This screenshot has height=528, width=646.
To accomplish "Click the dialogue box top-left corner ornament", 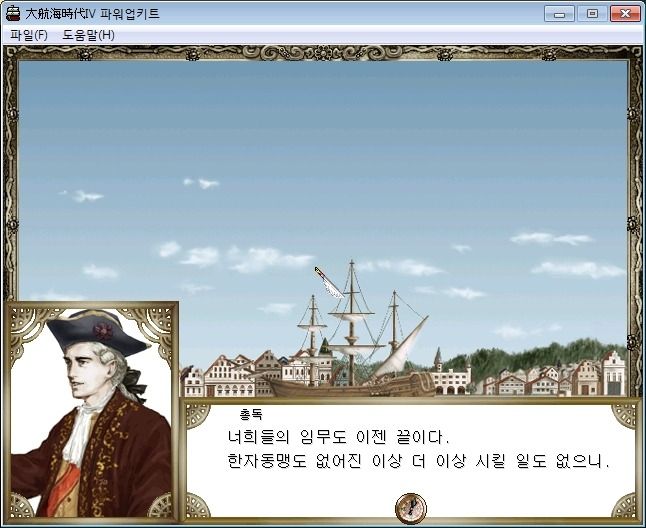I will click(x=197, y=416).
